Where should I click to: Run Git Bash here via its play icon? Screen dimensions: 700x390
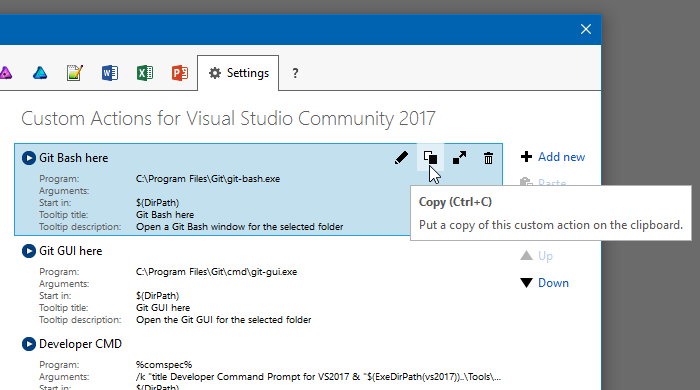(x=29, y=158)
